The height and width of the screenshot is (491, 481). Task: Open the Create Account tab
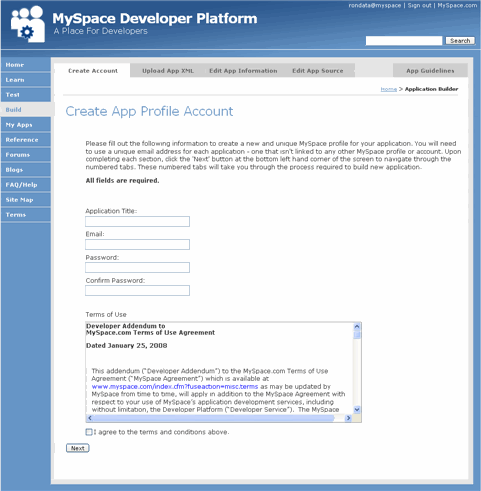[x=93, y=71]
